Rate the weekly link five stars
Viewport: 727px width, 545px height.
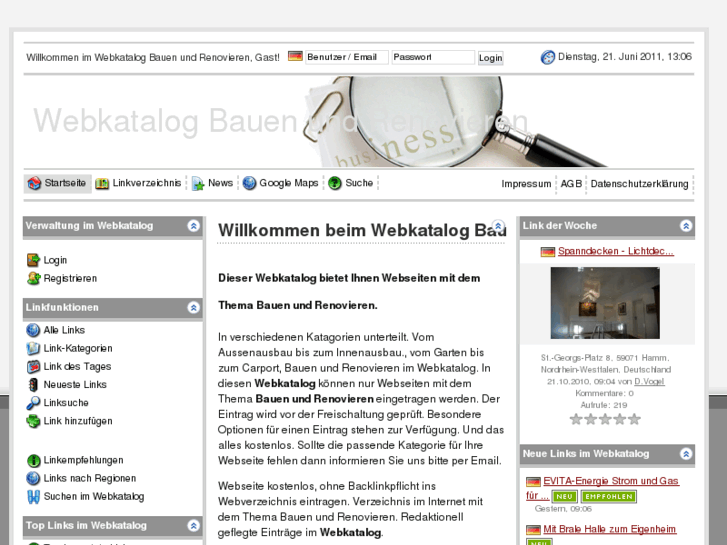(x=634, y=419)
